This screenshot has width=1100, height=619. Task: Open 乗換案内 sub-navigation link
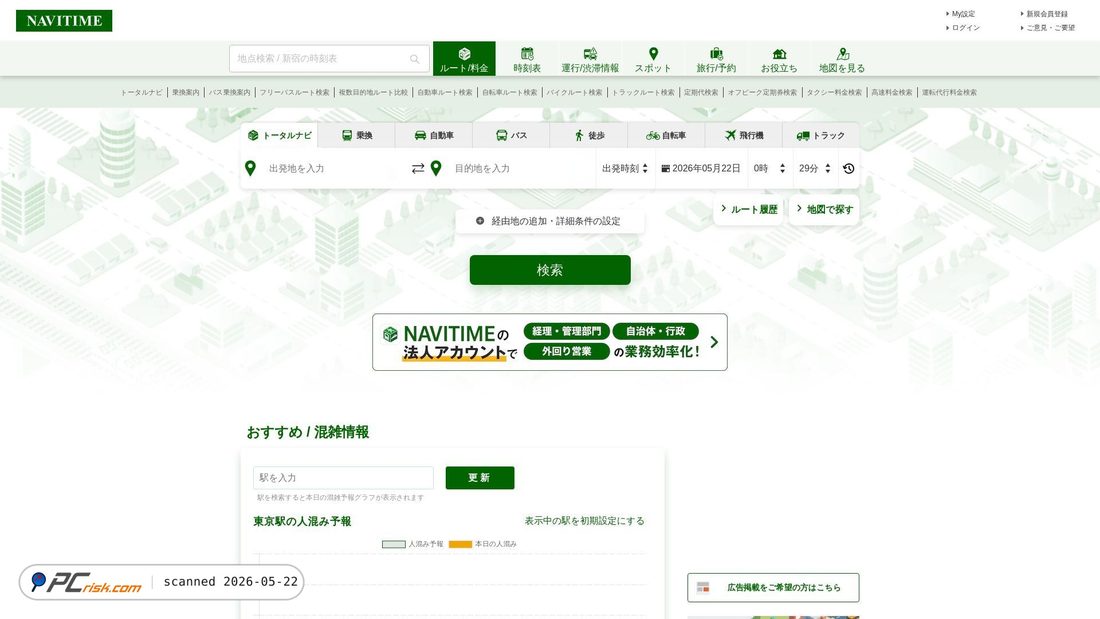(x=186, y=93)
